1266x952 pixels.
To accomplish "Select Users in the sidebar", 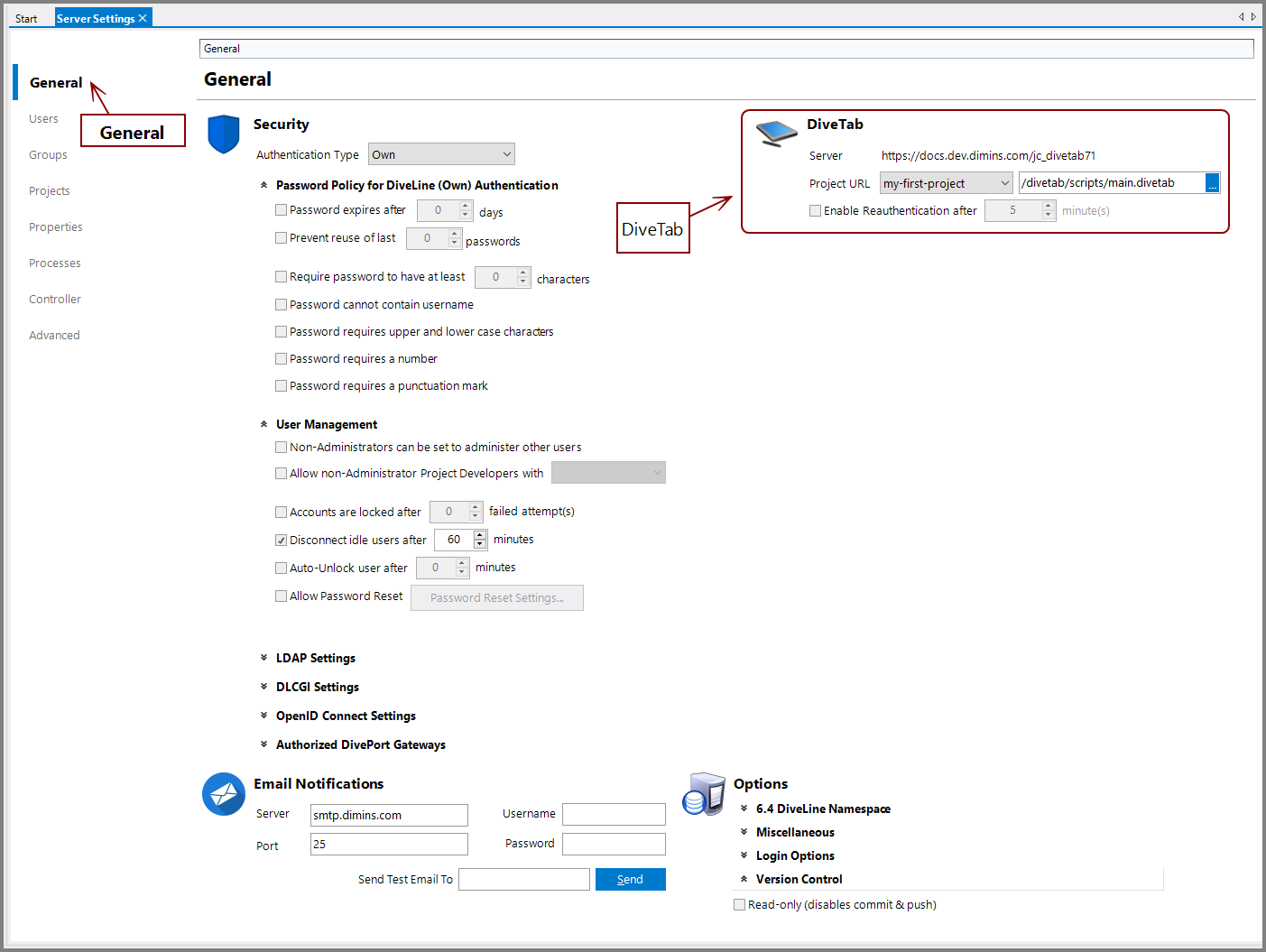I will tap(43, 118).
